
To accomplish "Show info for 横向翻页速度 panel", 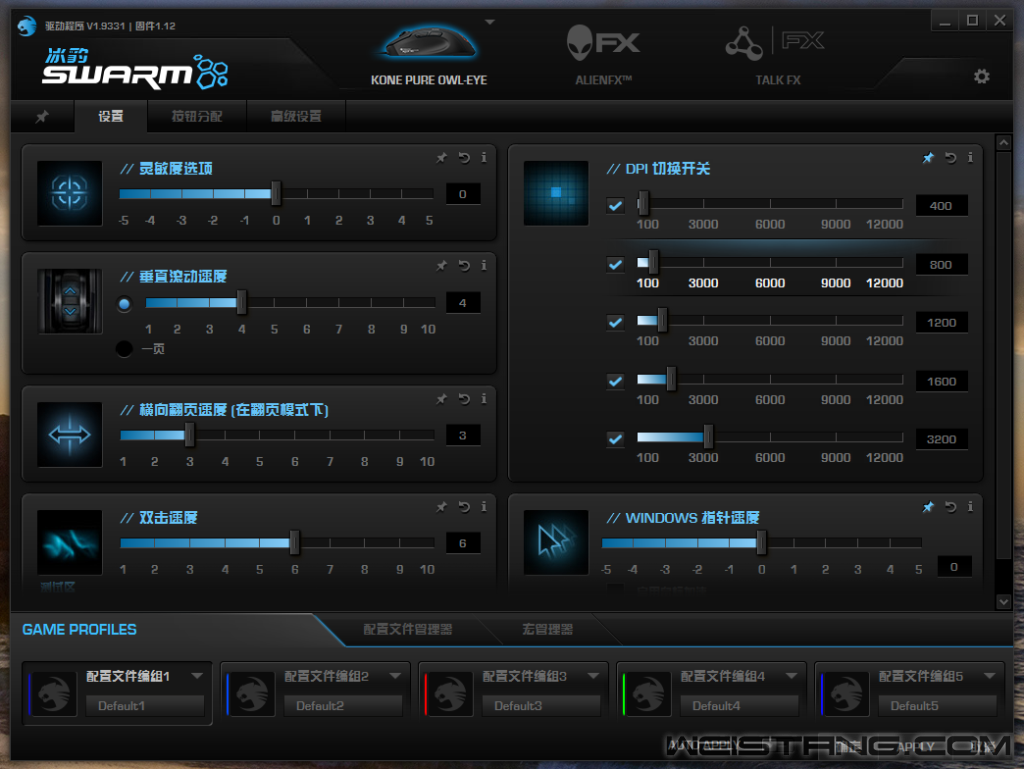I will click(x=483, y=399).
